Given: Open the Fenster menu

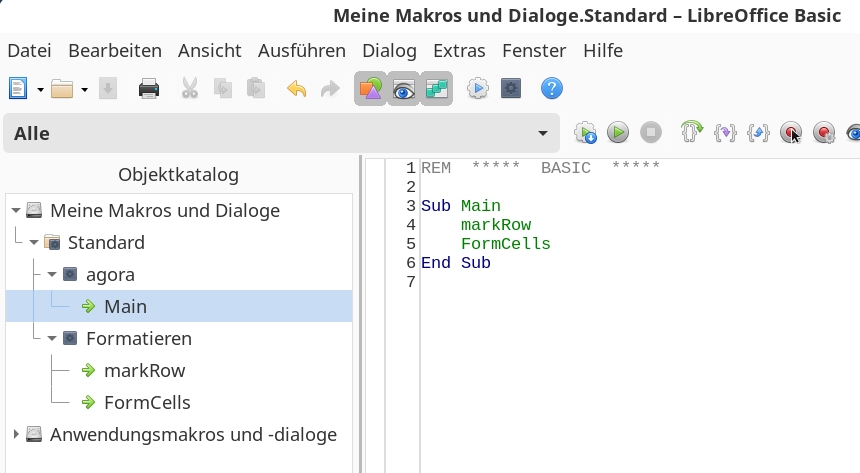Looking at the screenshot, I should click(534, 50).
